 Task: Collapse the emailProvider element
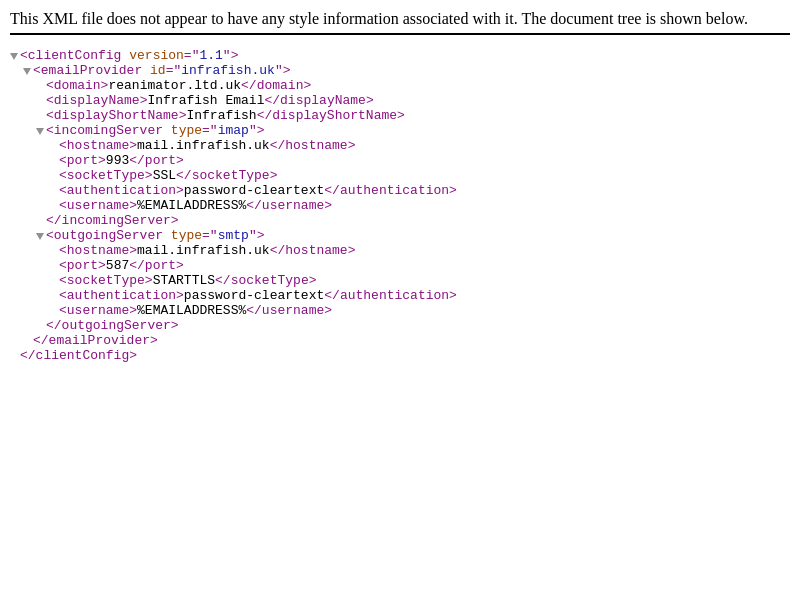[27, 72]
